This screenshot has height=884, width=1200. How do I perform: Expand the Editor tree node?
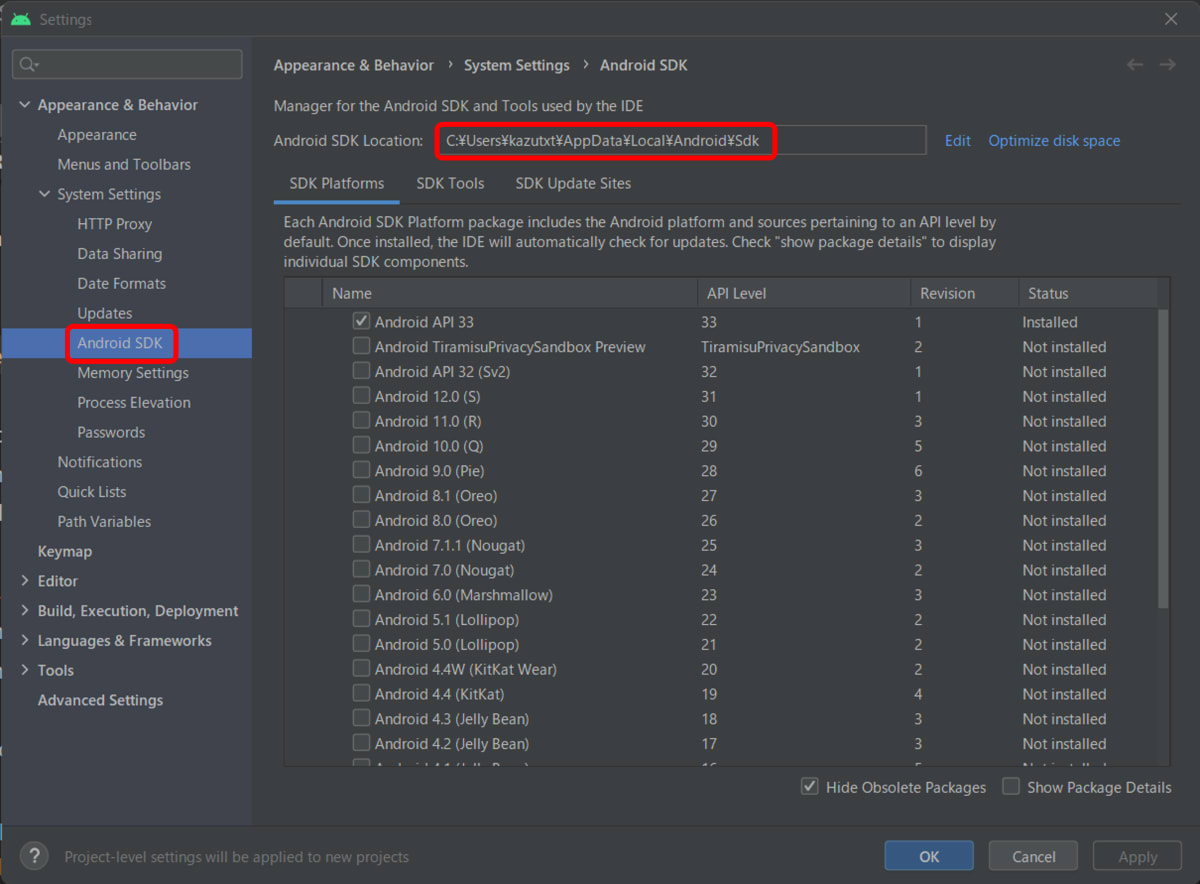(25, 581)
